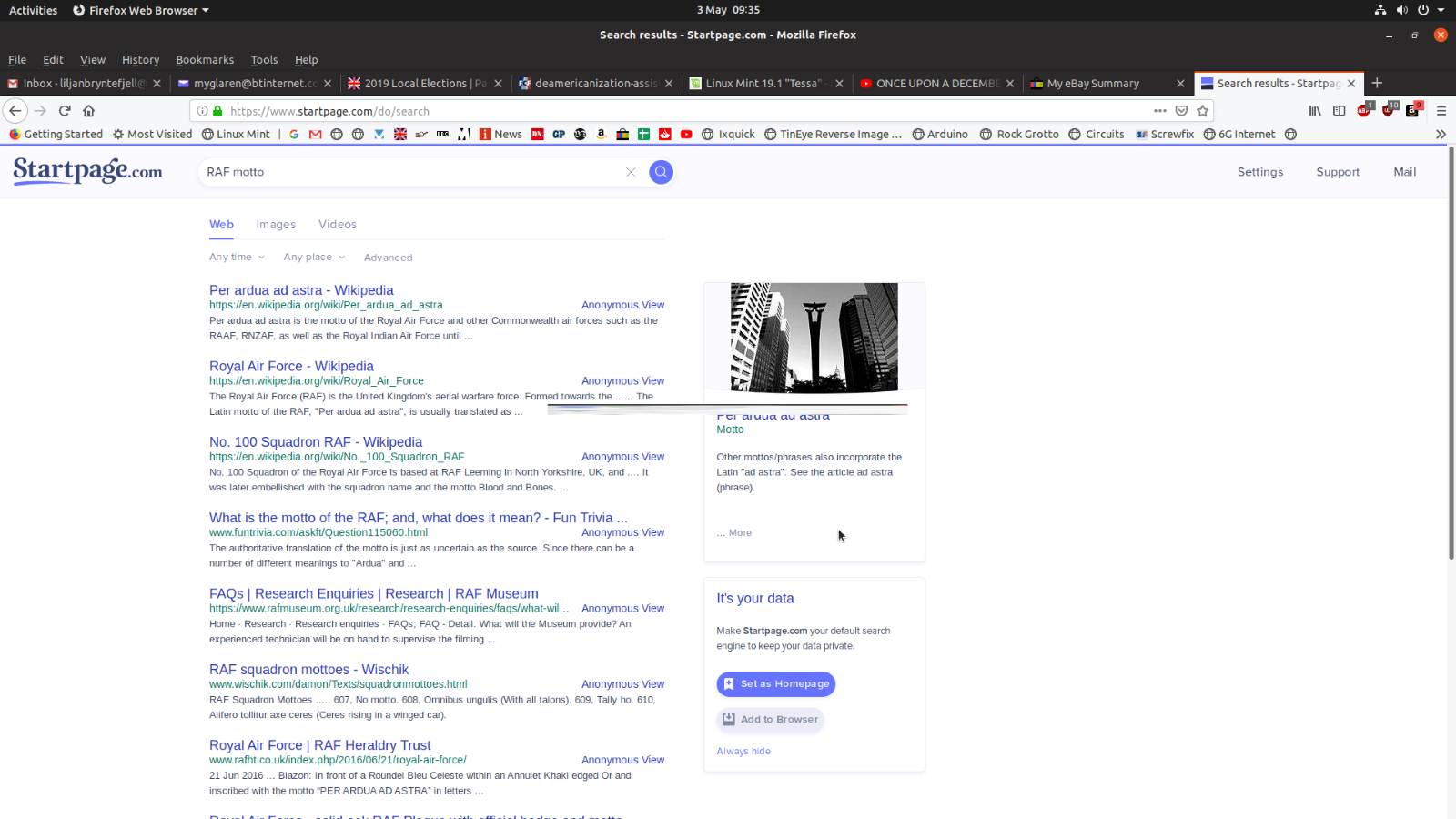Run the Startpage search button
This screenshot has height=819, width=1456.
pos(661,172)
